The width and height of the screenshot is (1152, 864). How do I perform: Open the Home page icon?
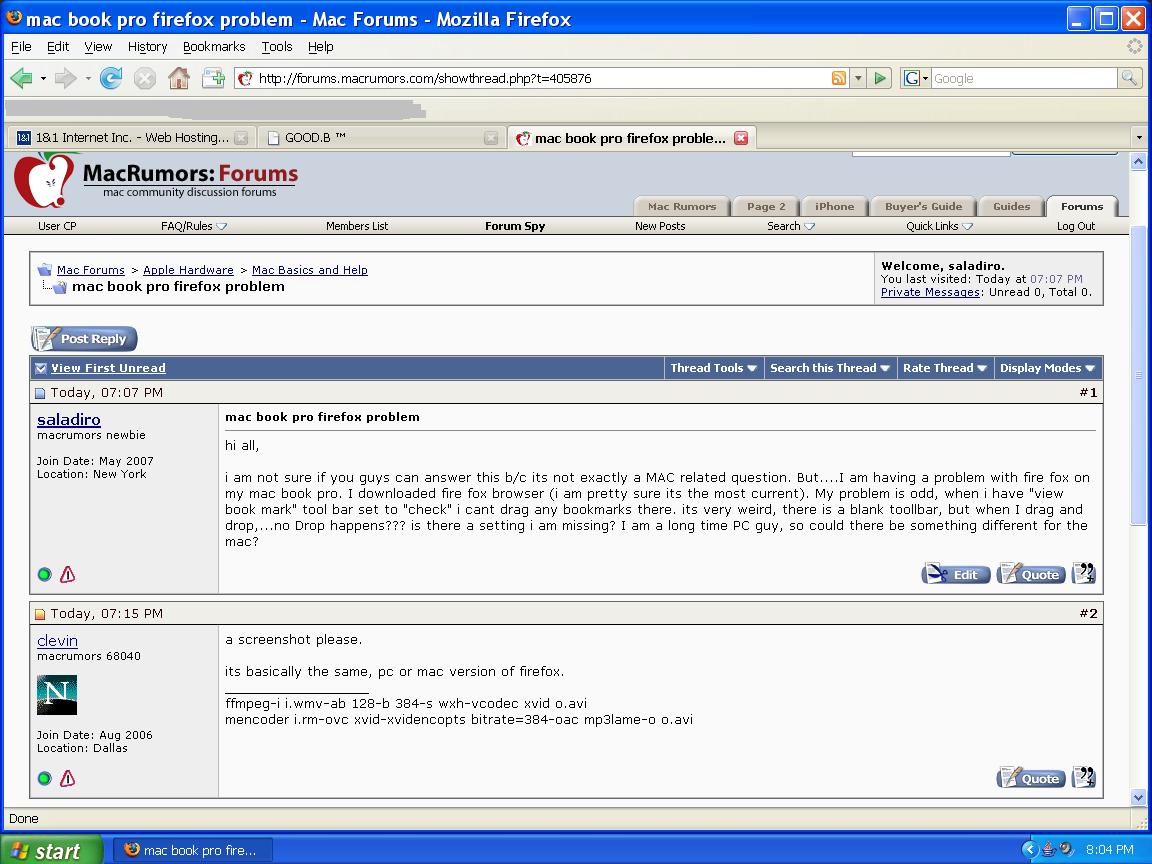pyautogui.click(x=179, y=78)
